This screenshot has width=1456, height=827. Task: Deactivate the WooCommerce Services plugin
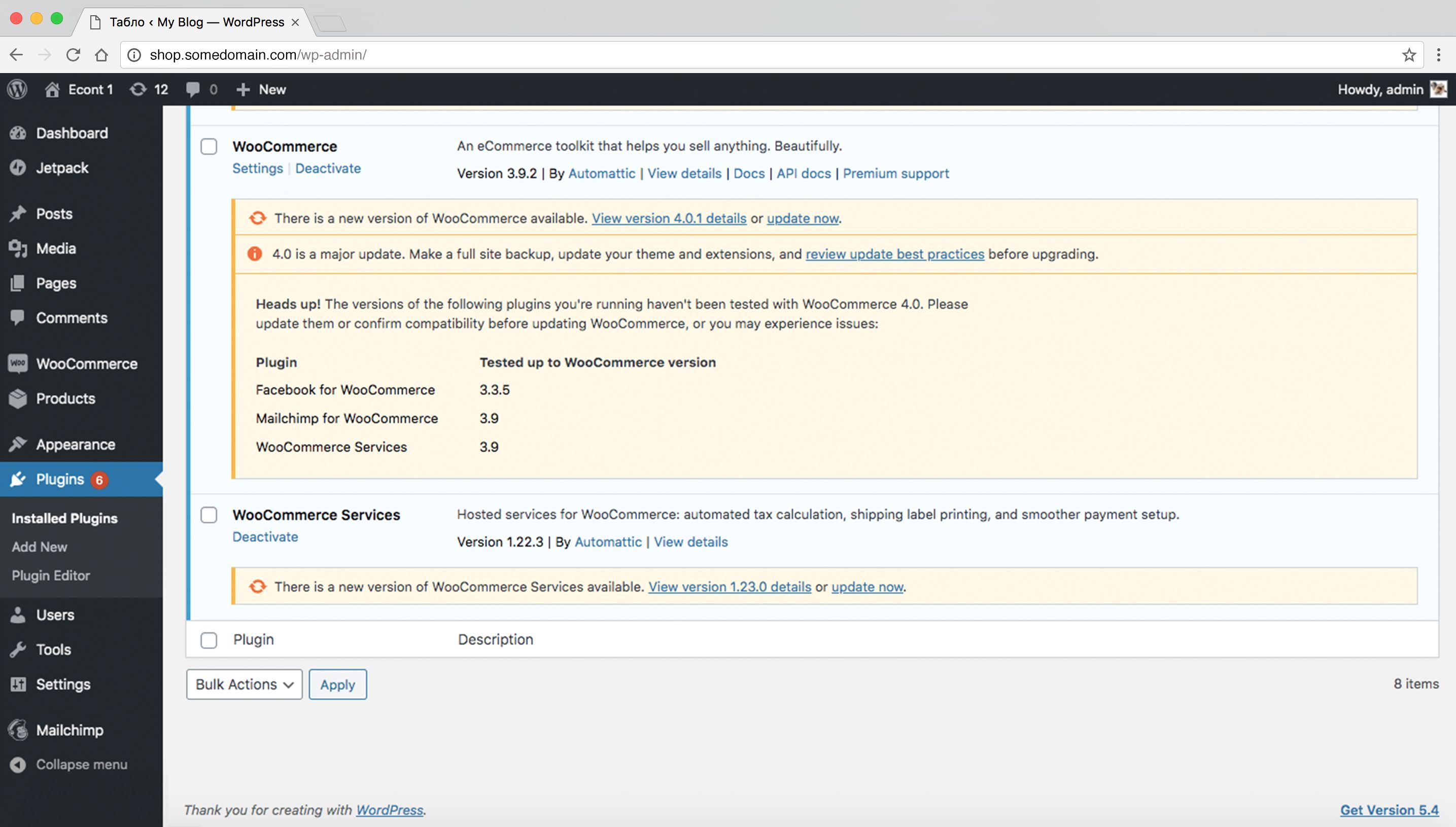[x=265, y=537]
